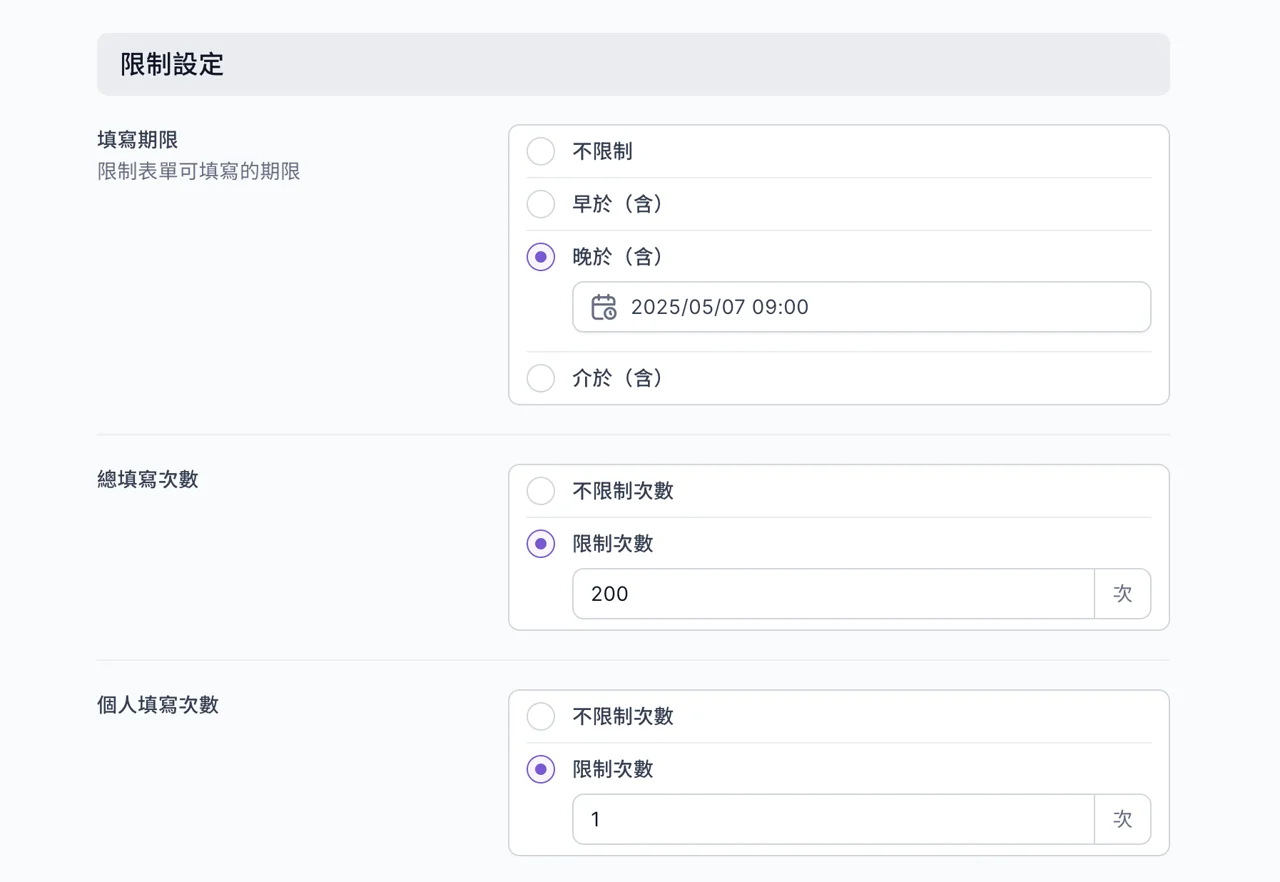Click the 次 suffix beside the 1 field
This screenshot has height=882, width=1280.
click(1123, 820)
